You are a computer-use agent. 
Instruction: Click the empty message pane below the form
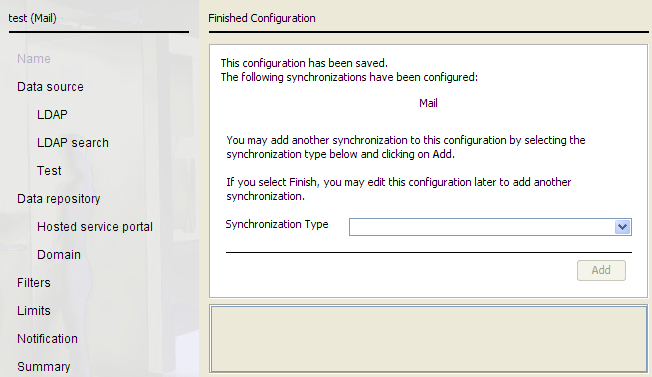(x=429, y=339)
